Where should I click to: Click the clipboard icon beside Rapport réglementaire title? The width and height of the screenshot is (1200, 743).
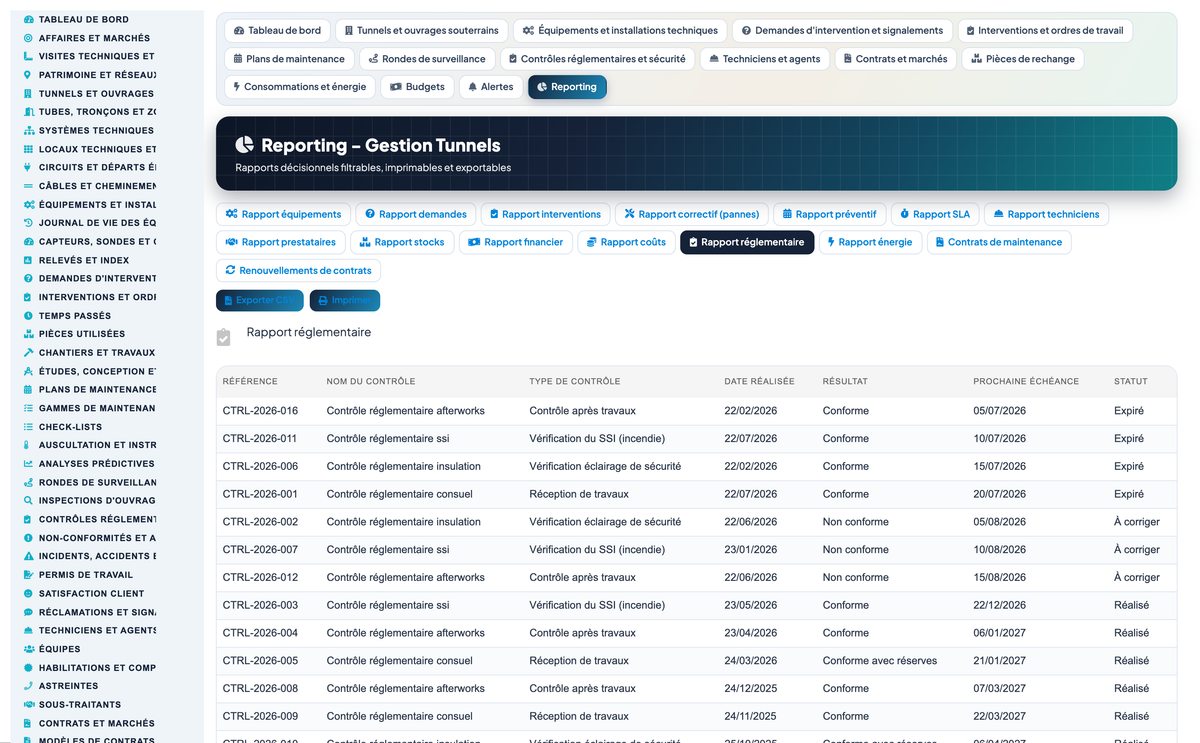pyautogui.click(x=224, y=337)
